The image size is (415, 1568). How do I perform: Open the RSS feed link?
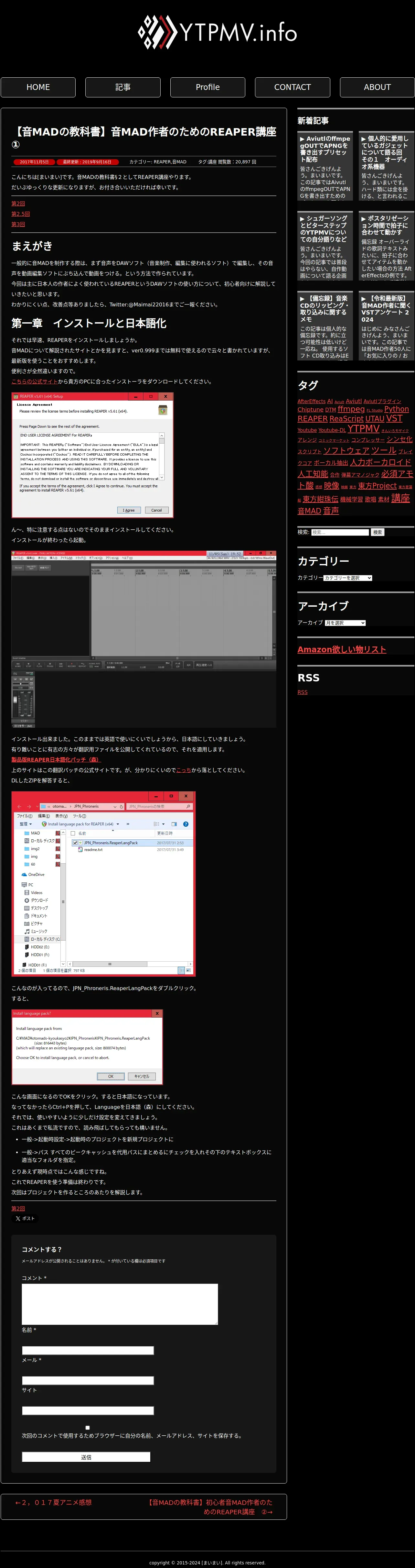[x=303, y=692]
